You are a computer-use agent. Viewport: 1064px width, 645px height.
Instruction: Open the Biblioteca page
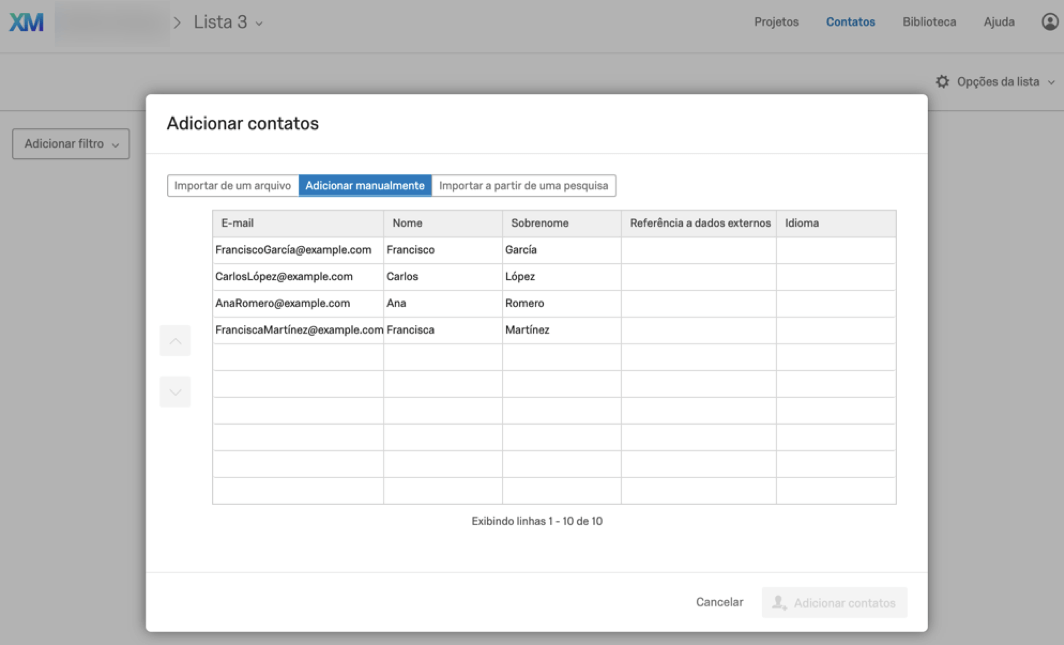(929, 22)
